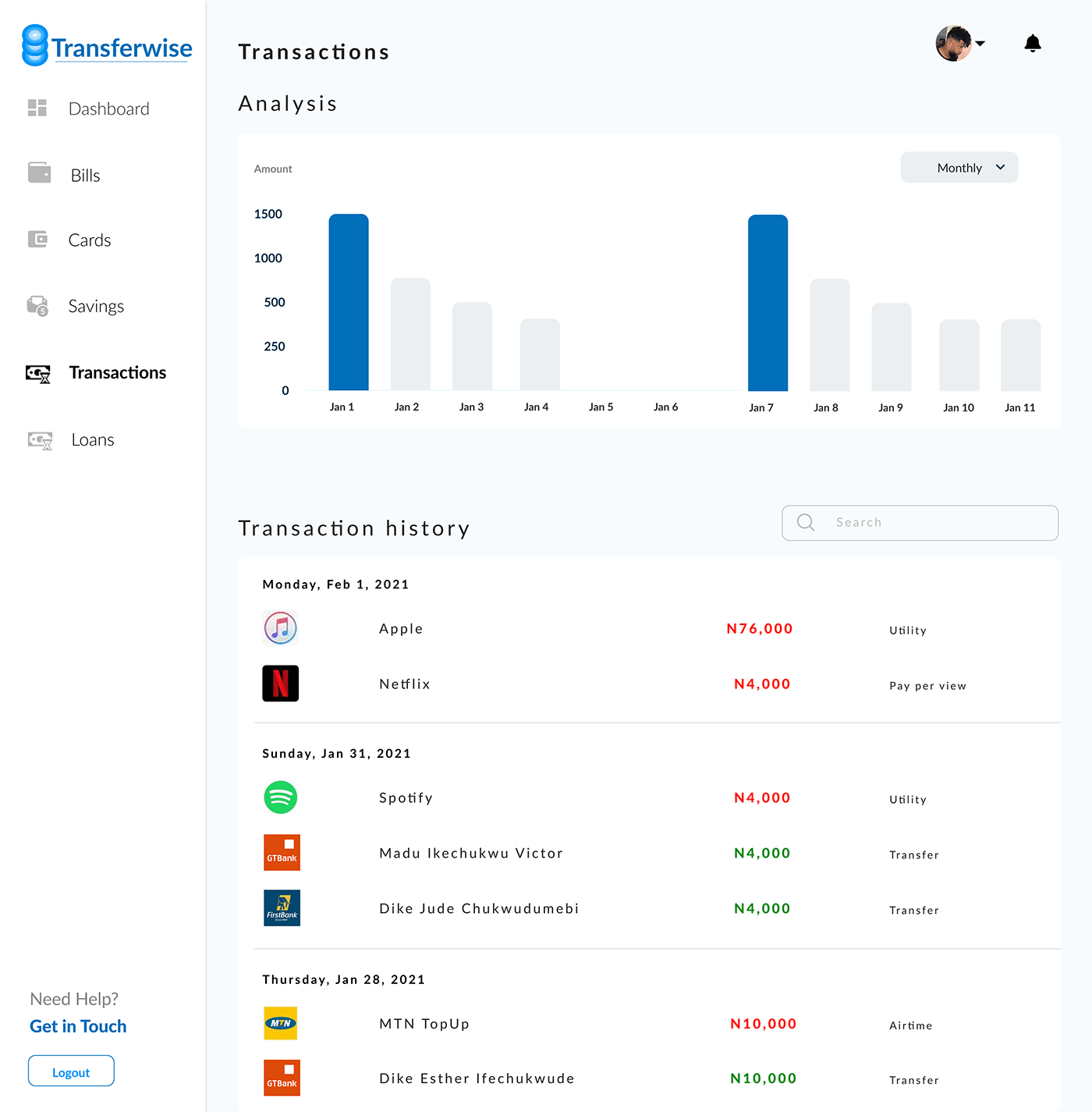Select the Jan 9 grey bar
1092x1112 pixels.
click(892, 347)
